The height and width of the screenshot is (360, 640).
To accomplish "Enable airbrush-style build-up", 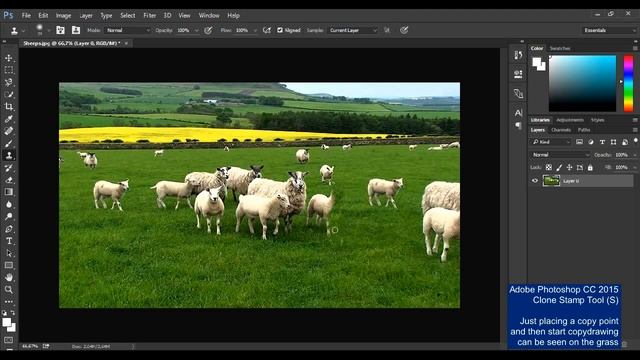I will 267,30.
